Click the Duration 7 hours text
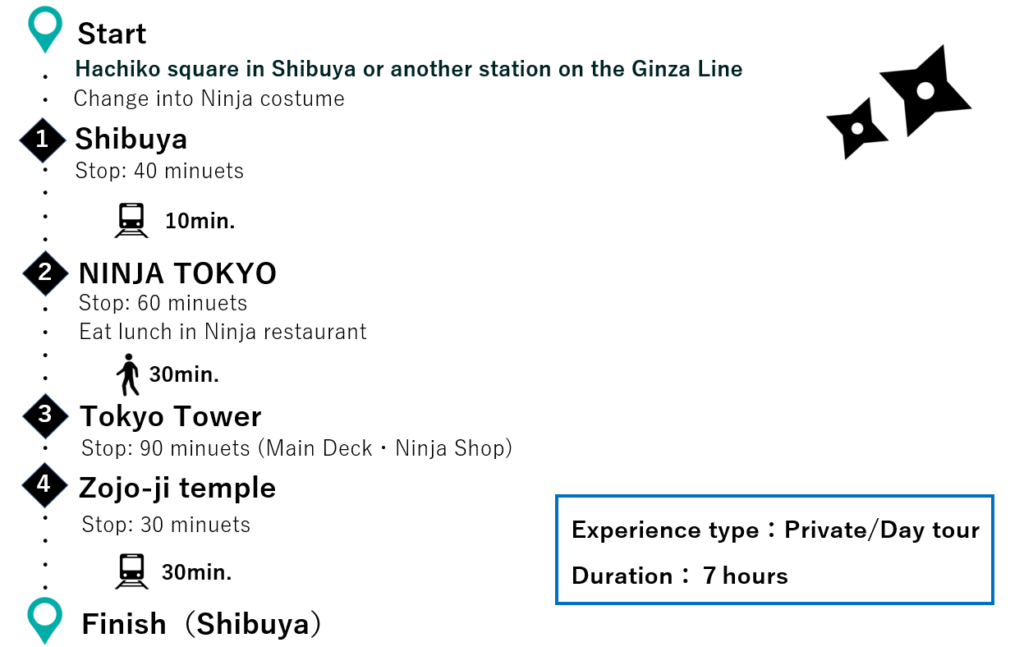Image resolution: width=1024 pixels, height=647 pixels. (x=680, y=576)
